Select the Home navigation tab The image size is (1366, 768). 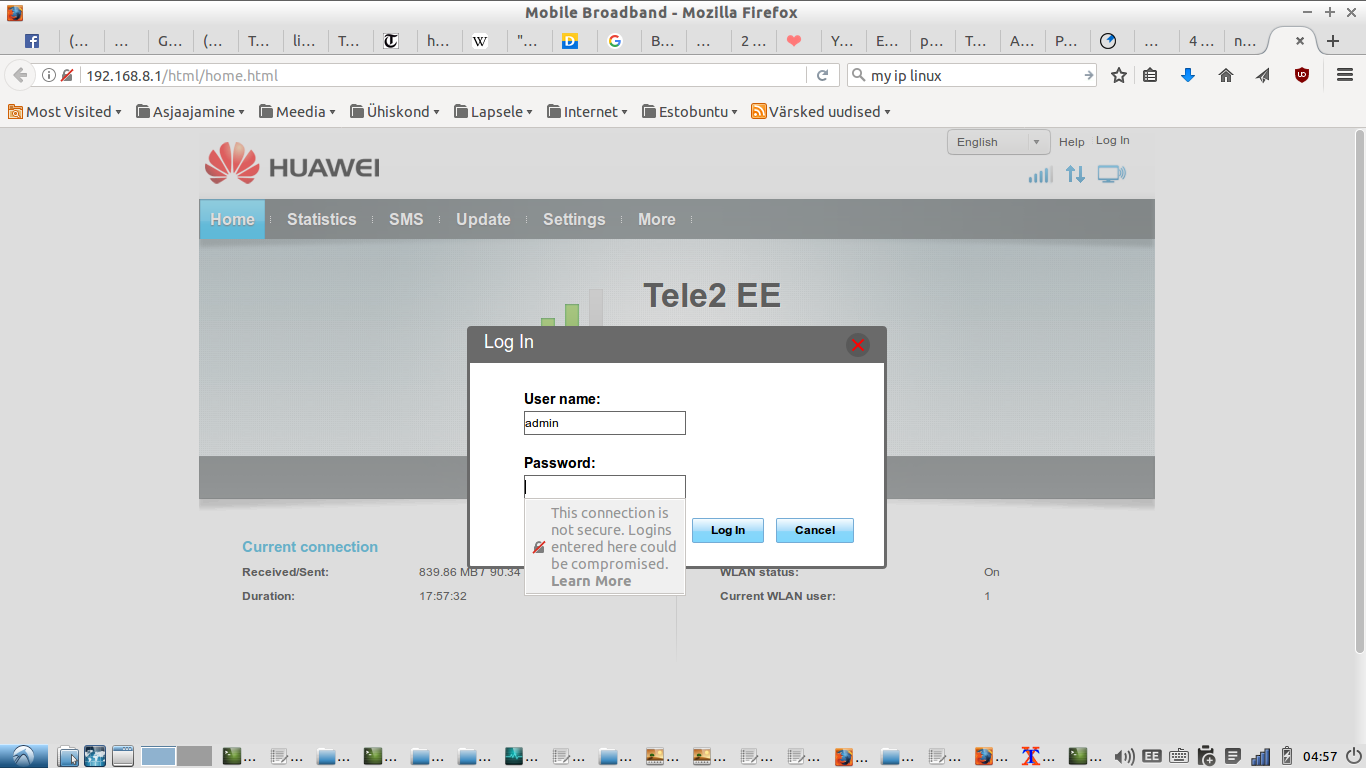[232, 219]
